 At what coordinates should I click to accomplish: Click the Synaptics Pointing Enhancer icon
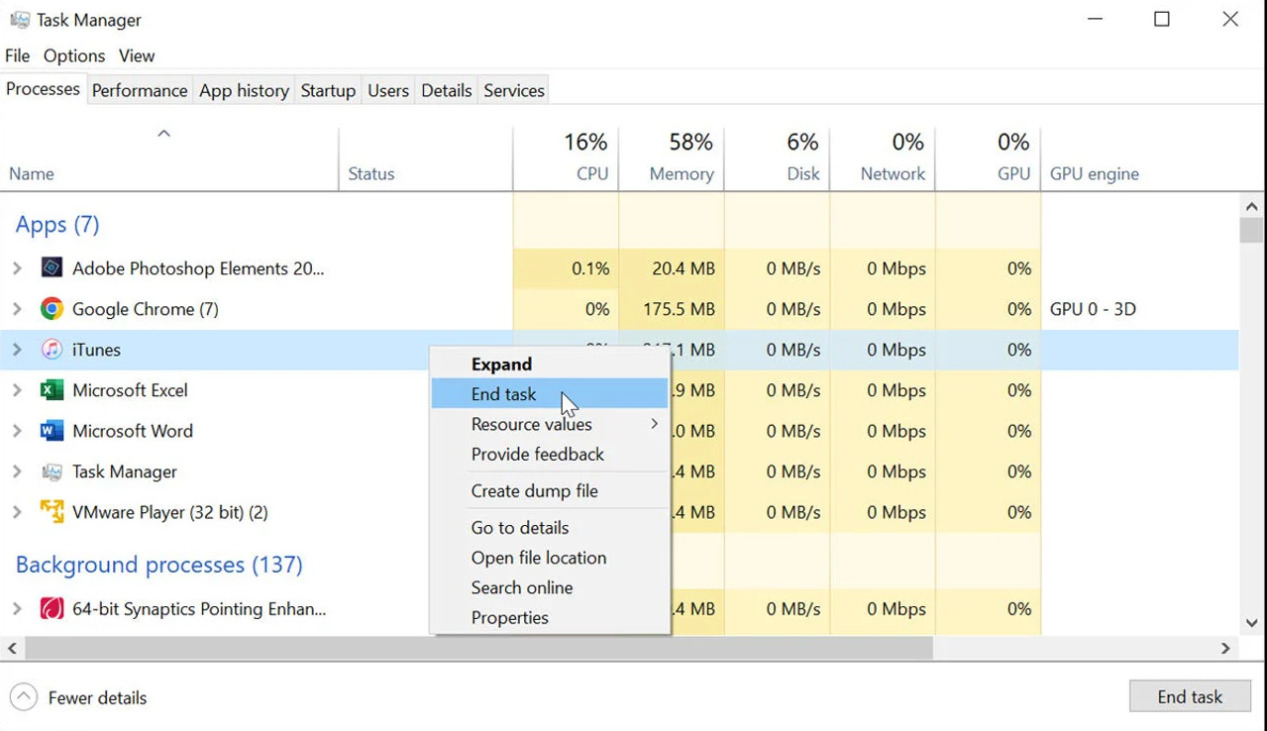[x=52, y=608]
